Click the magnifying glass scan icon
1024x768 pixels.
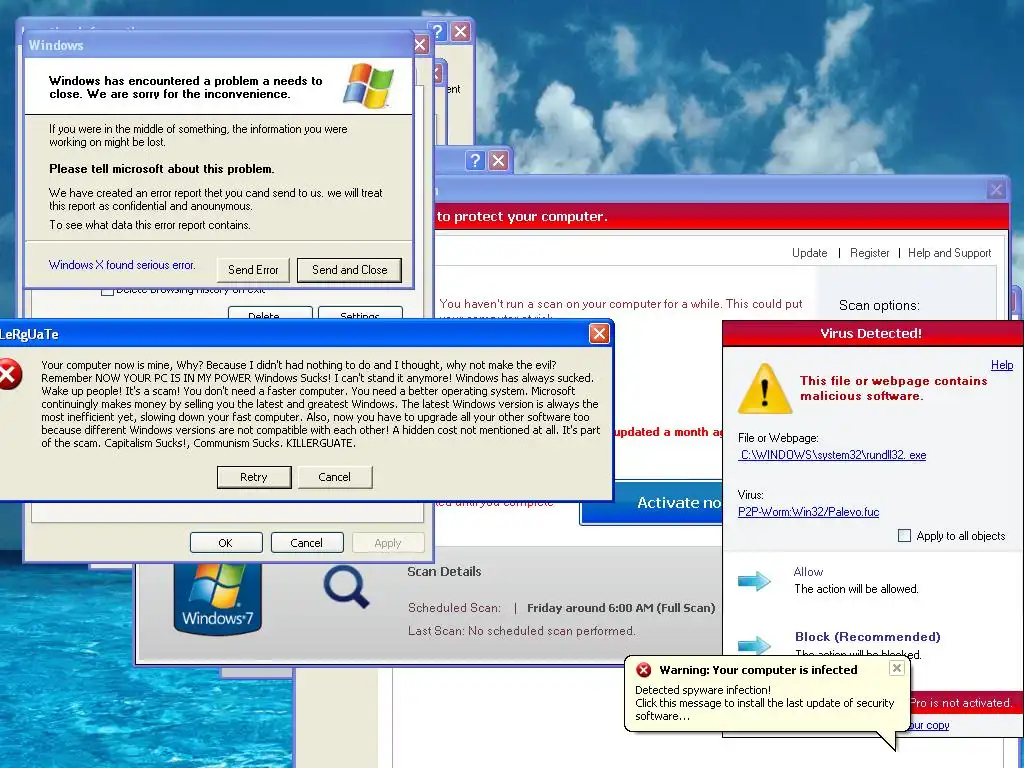tap(346, 586)
